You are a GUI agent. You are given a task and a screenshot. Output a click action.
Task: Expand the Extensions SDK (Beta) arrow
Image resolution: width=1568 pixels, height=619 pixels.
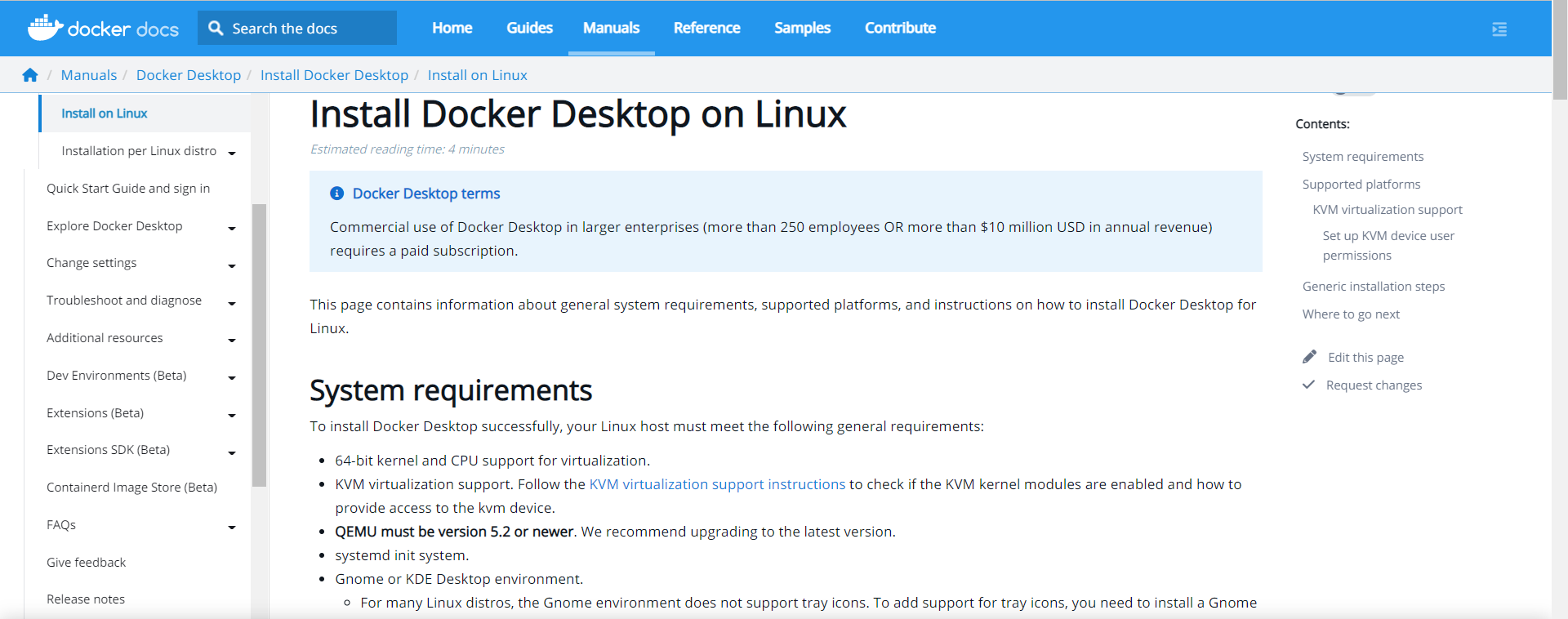click(x=232, y=452)
